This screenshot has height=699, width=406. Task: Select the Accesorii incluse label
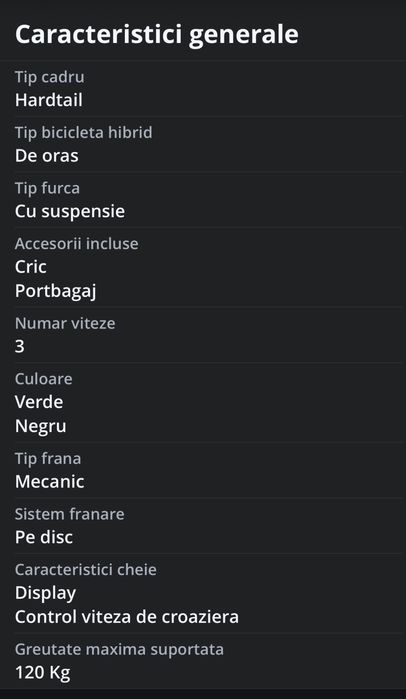(x=77, y=243)
